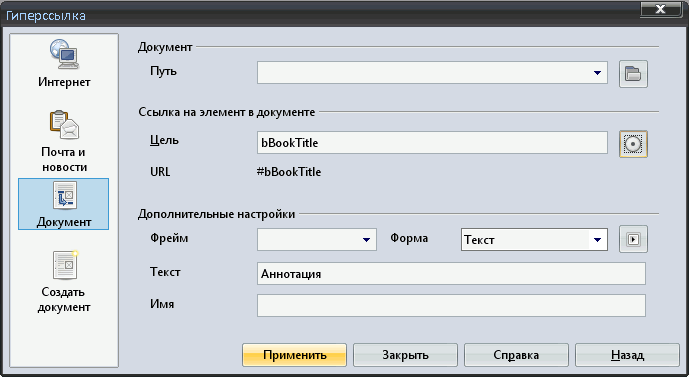Open file browser folder icon next to Путь
The image size is (689, 377).
click(633, 73)
